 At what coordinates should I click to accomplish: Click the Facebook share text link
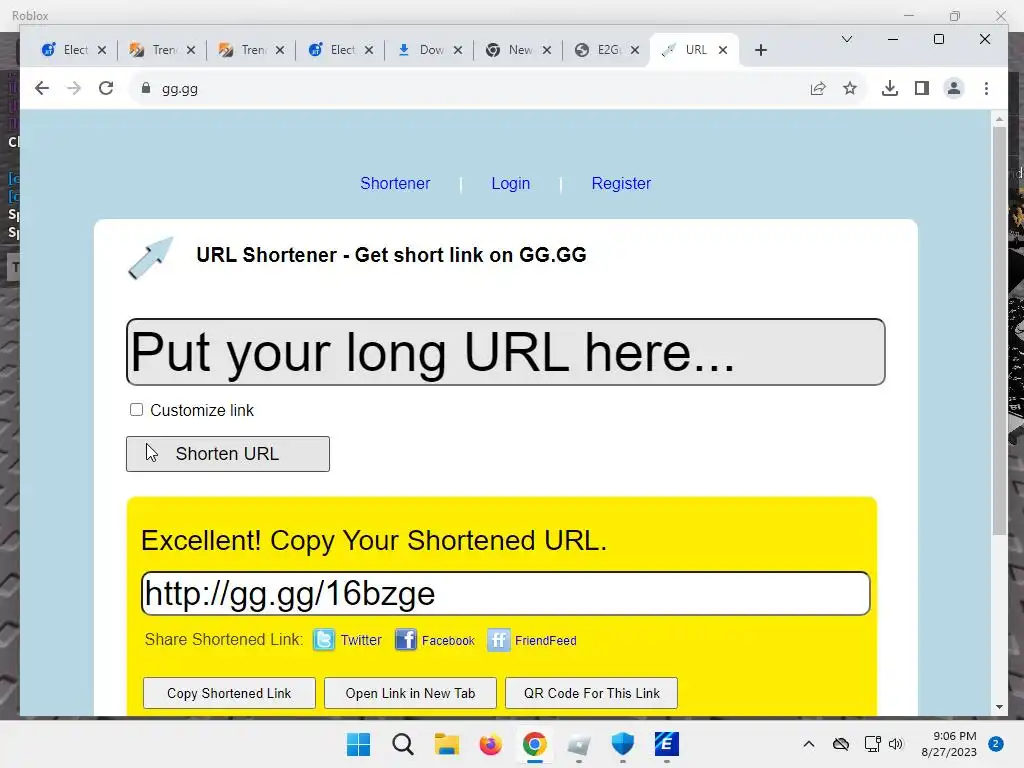pyautogui.click(x=448, y=641)
